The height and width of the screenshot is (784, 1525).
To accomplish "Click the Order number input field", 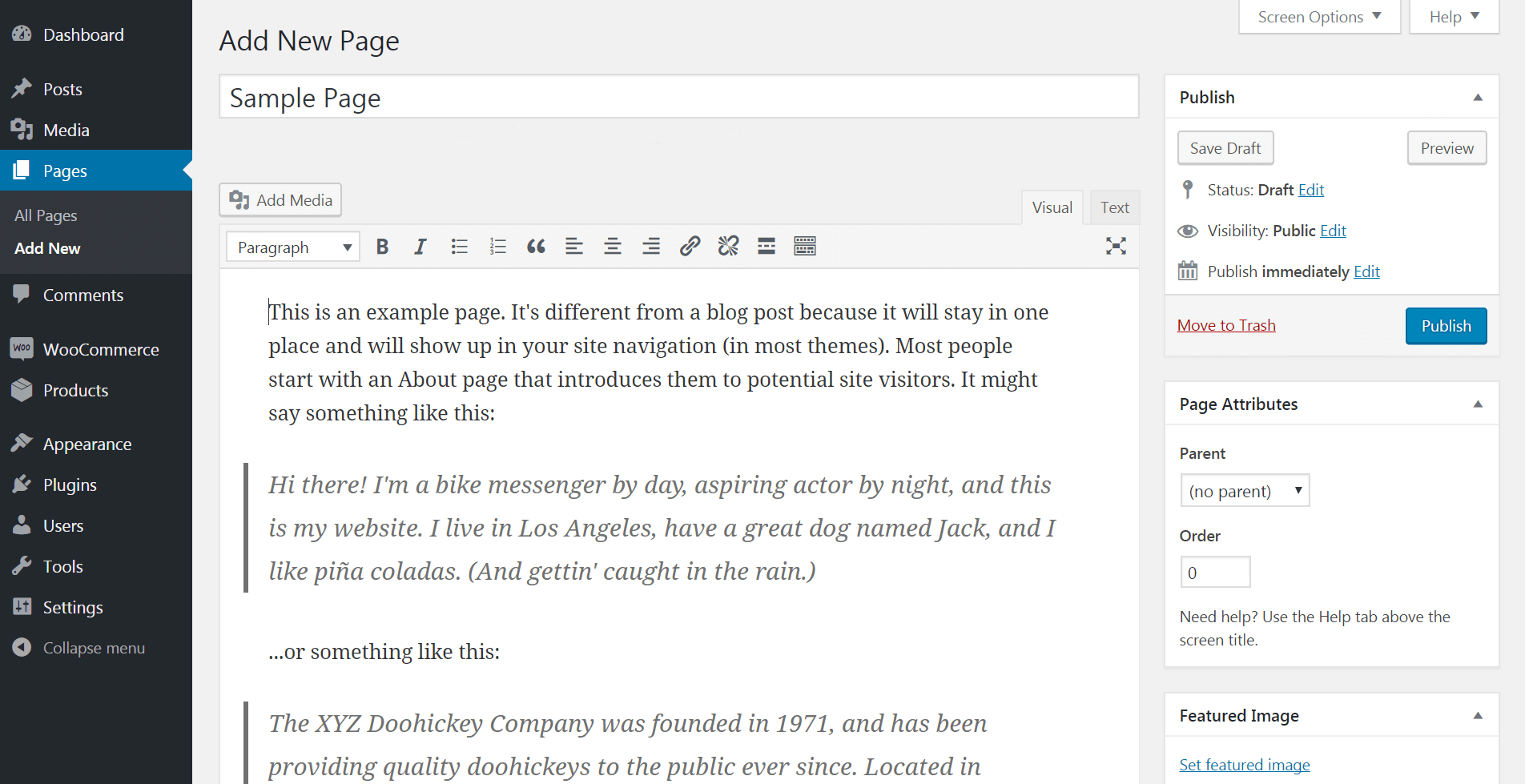I will pos(1215,573).
